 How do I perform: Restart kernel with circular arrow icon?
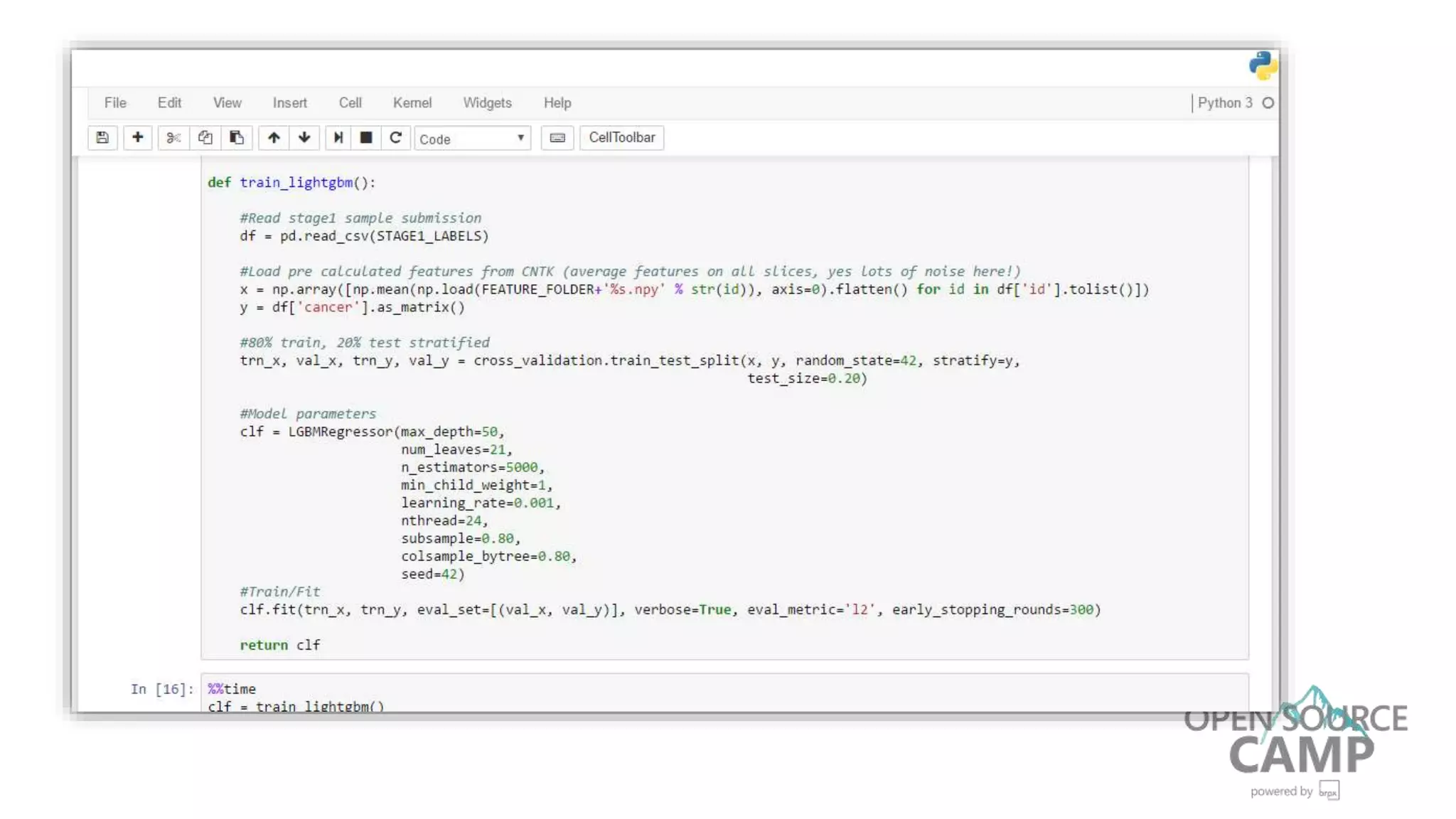point(396,138)
